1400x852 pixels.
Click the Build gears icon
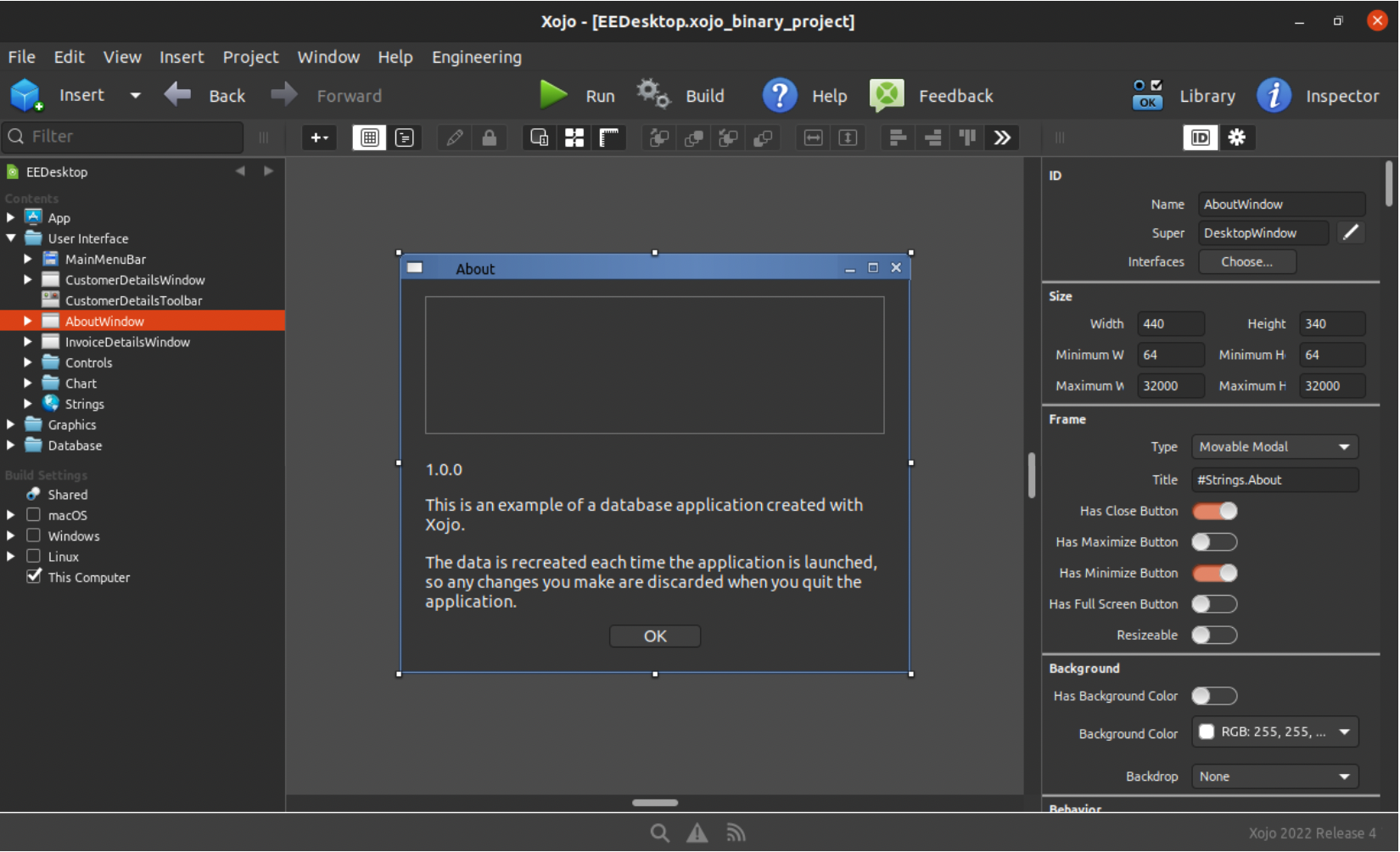pos(653,94)
